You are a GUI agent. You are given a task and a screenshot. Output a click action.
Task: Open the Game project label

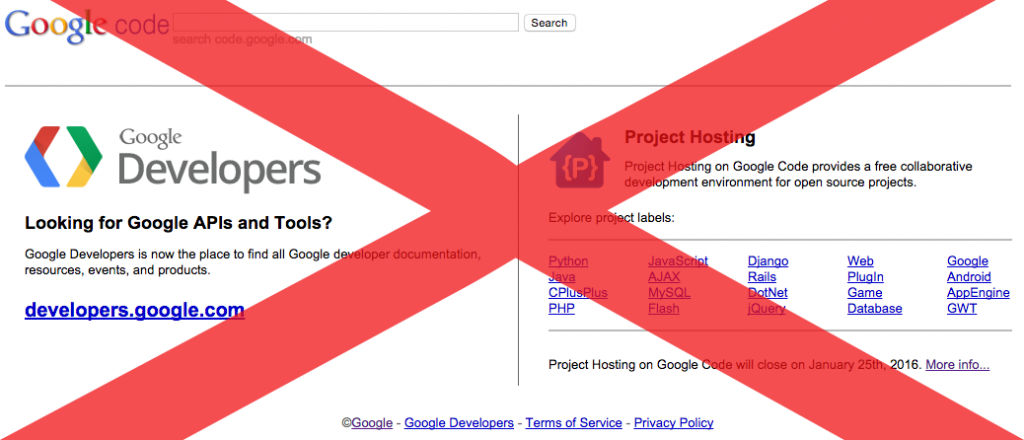point(865,292)
